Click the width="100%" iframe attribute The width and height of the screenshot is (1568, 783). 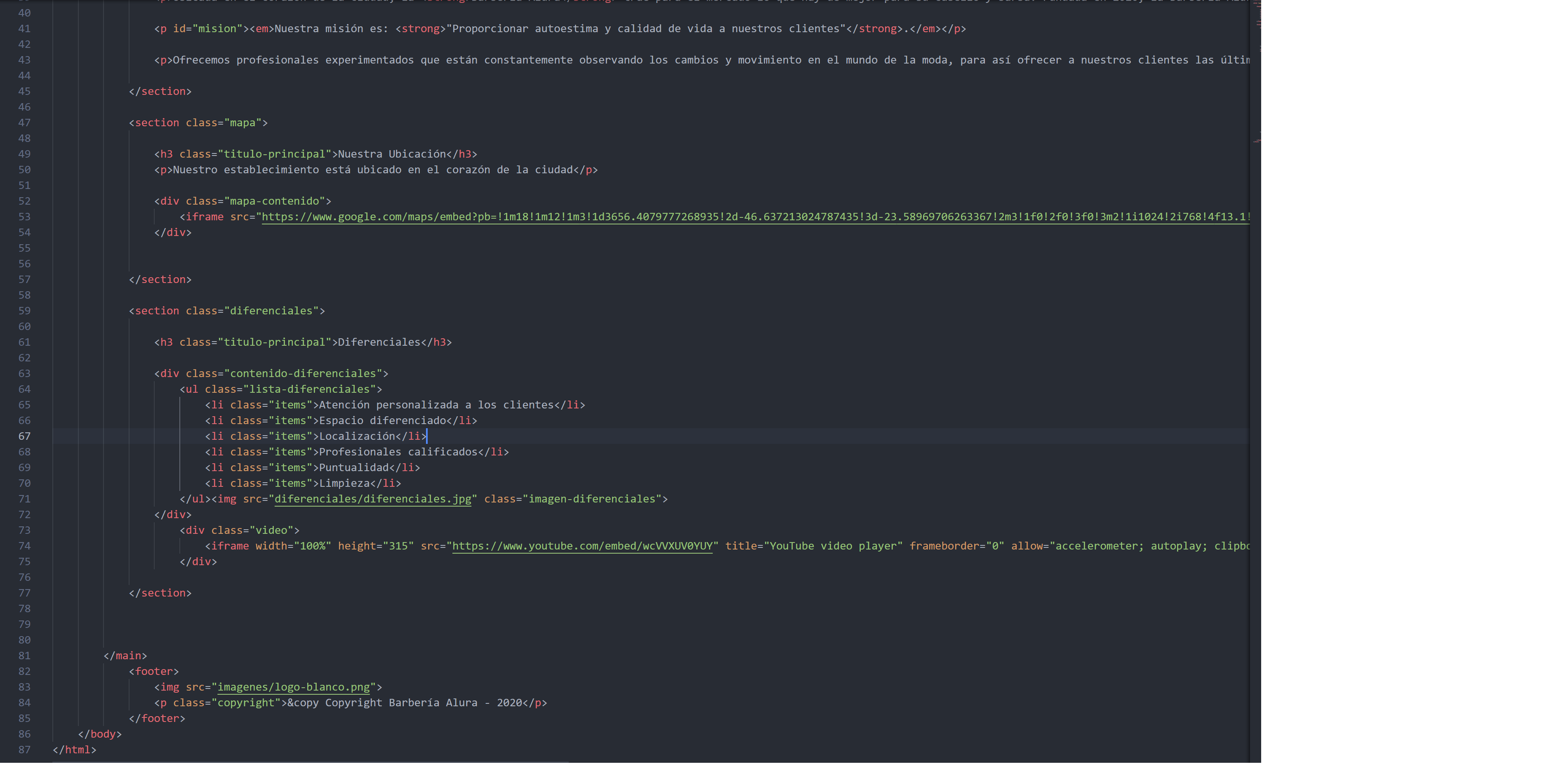[x=293, y=545]
